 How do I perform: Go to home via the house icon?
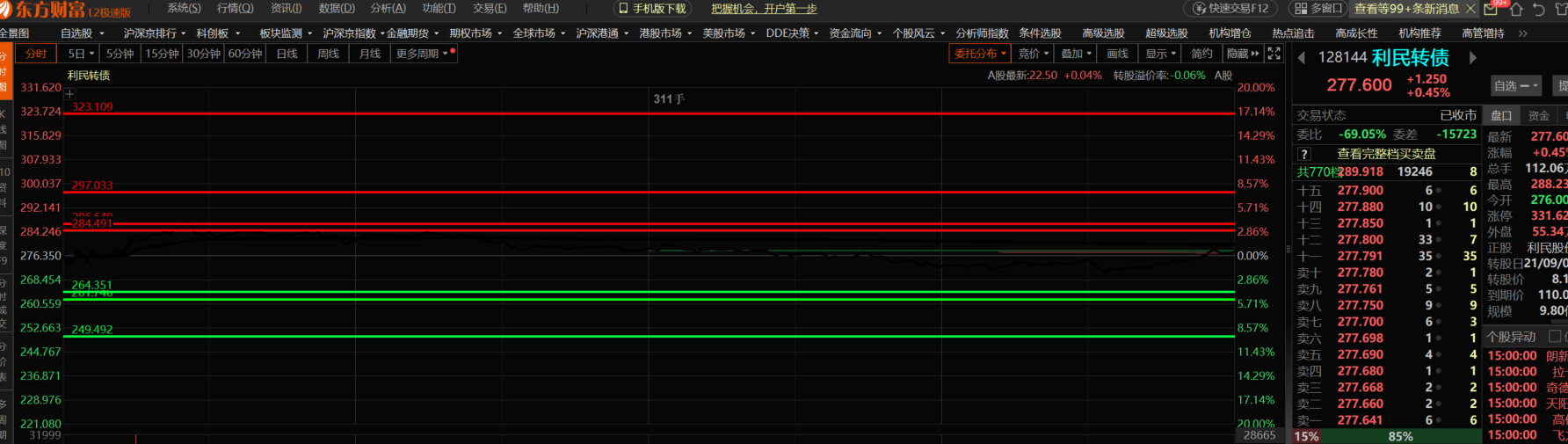pos(1516,9)
